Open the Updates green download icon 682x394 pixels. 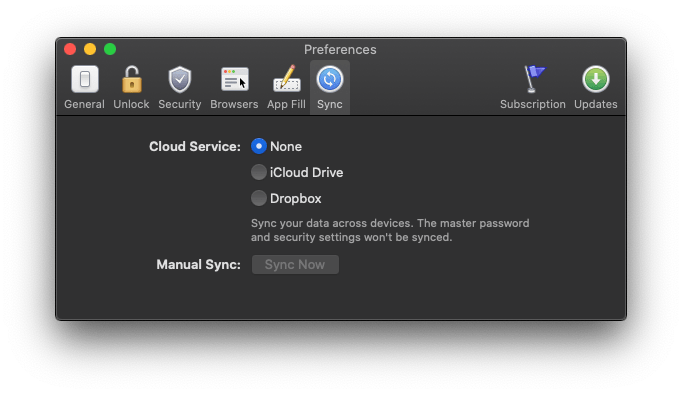[595, 79]
